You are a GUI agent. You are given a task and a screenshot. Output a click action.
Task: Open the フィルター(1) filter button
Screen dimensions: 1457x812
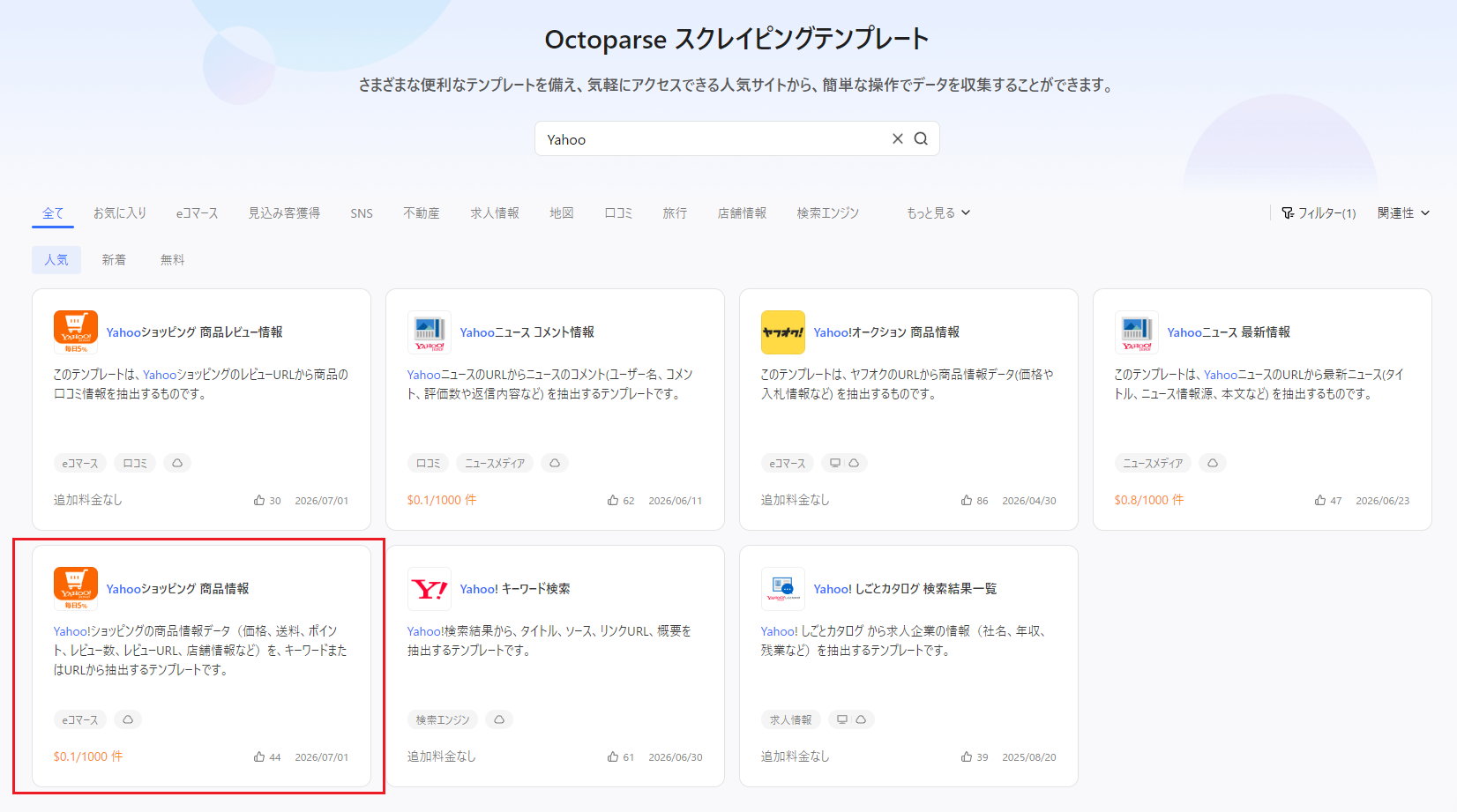[x=1319, y=213]
